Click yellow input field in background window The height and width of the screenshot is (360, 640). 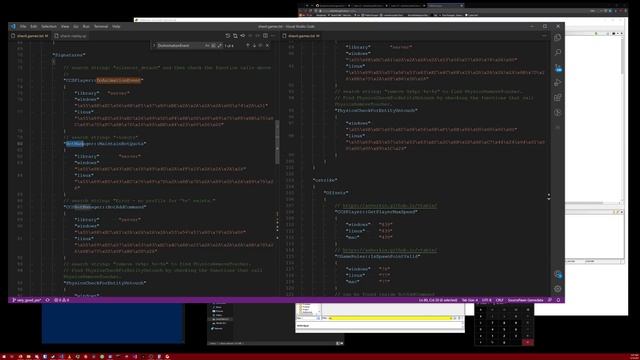click(x=390, y=318)
